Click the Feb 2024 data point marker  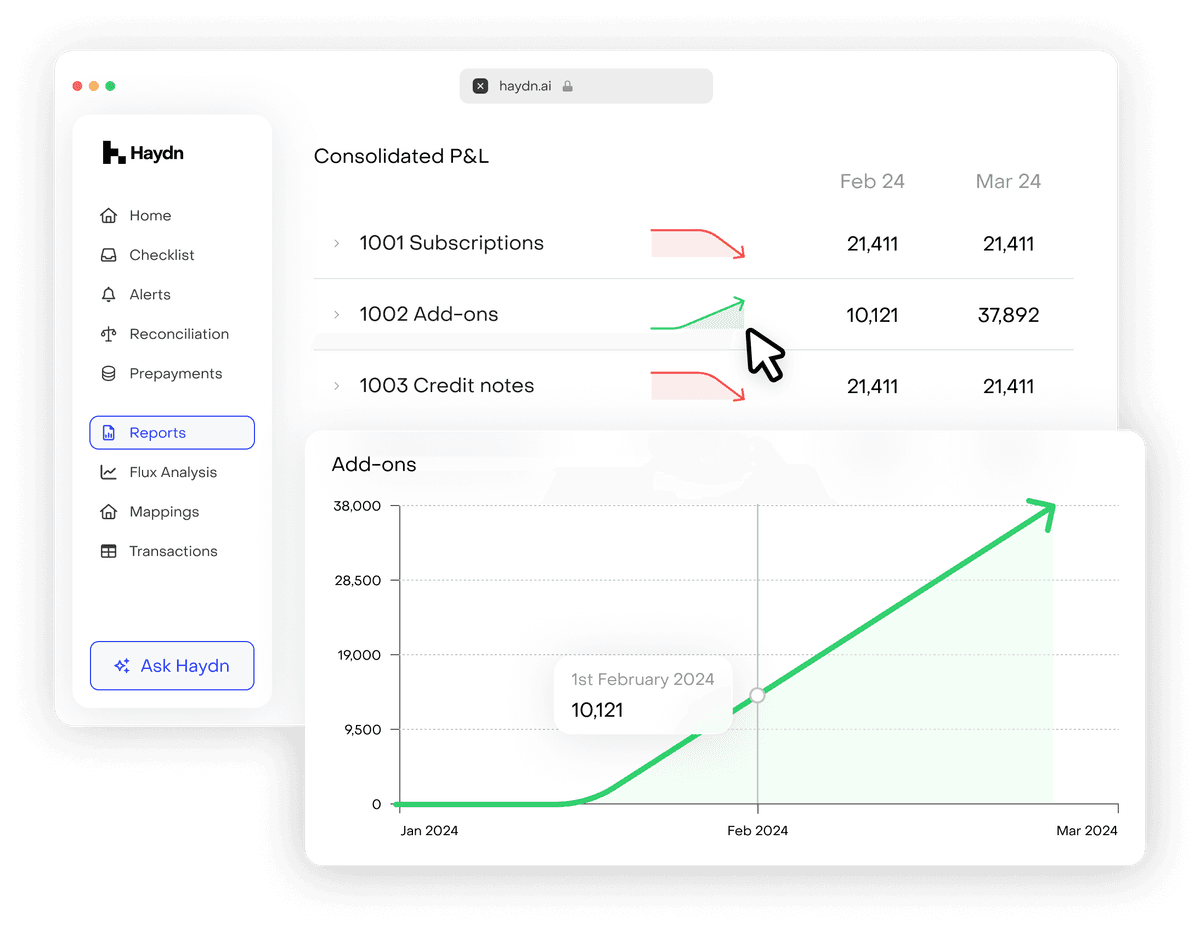(757, 695)
